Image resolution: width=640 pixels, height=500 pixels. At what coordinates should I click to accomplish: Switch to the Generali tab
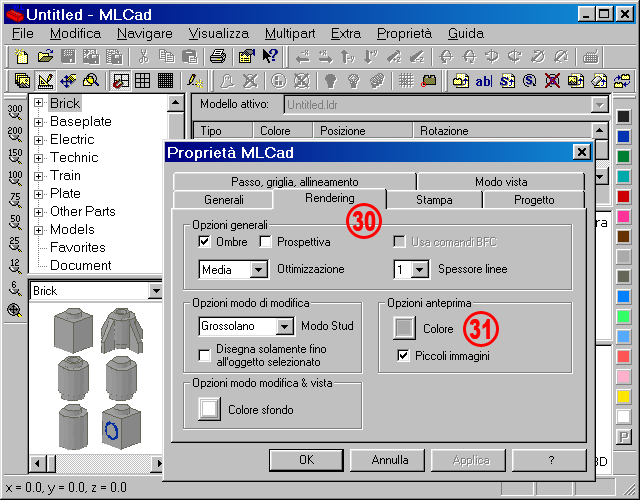(224, 200)
